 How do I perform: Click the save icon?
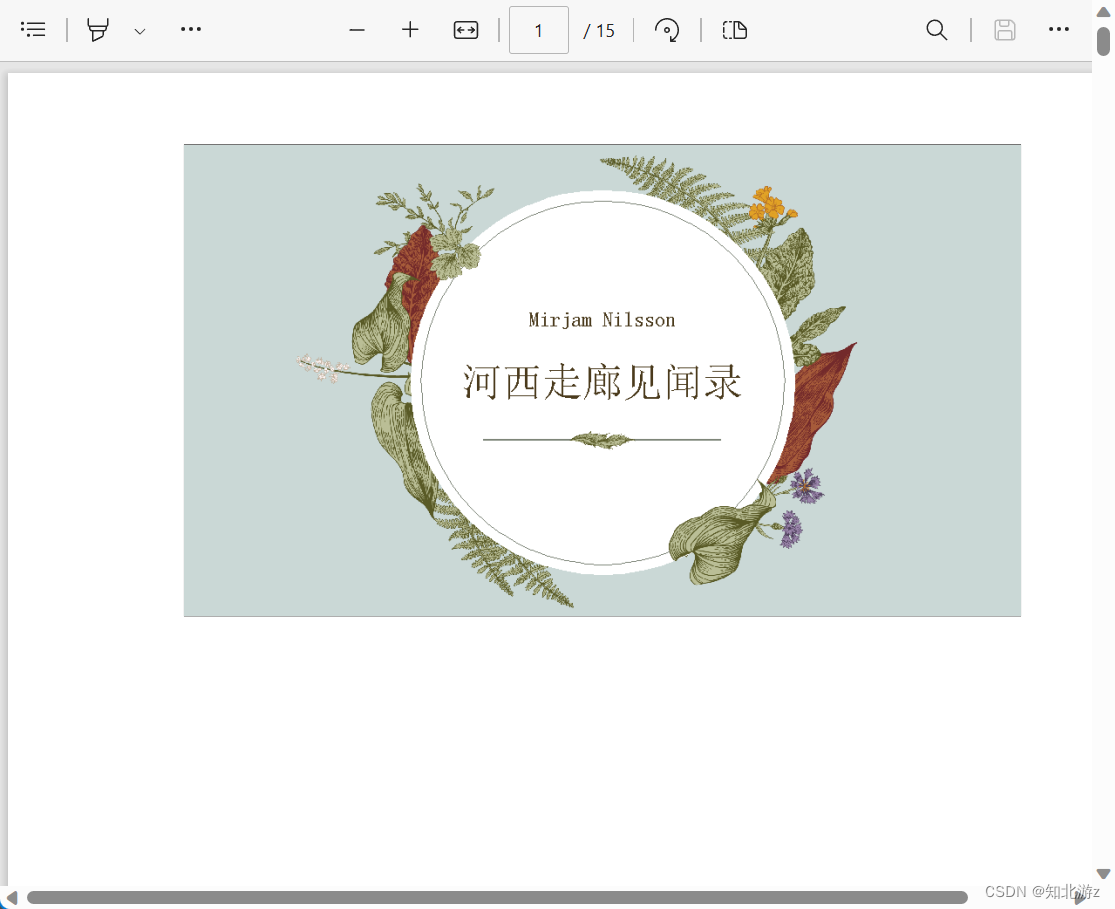(1005, 30)
